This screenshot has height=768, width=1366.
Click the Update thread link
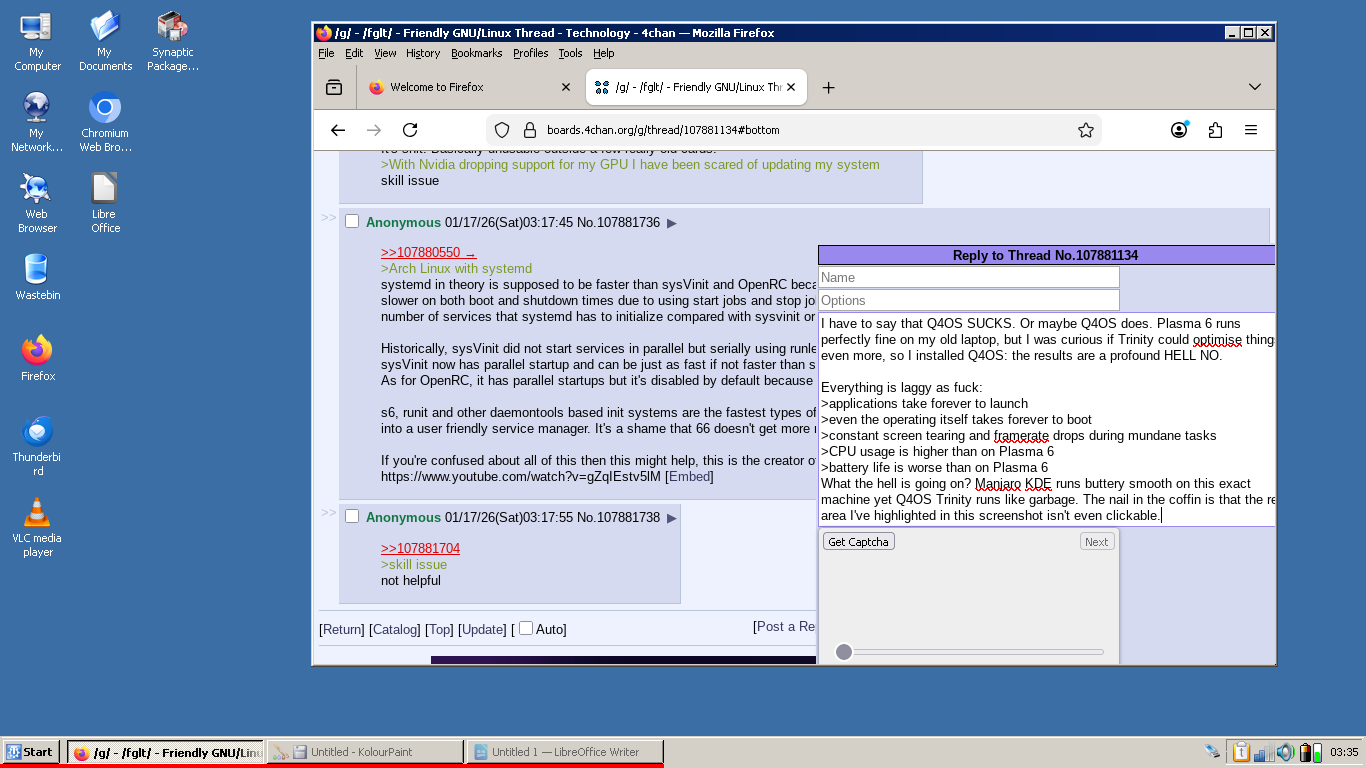(x=483, y=629)
